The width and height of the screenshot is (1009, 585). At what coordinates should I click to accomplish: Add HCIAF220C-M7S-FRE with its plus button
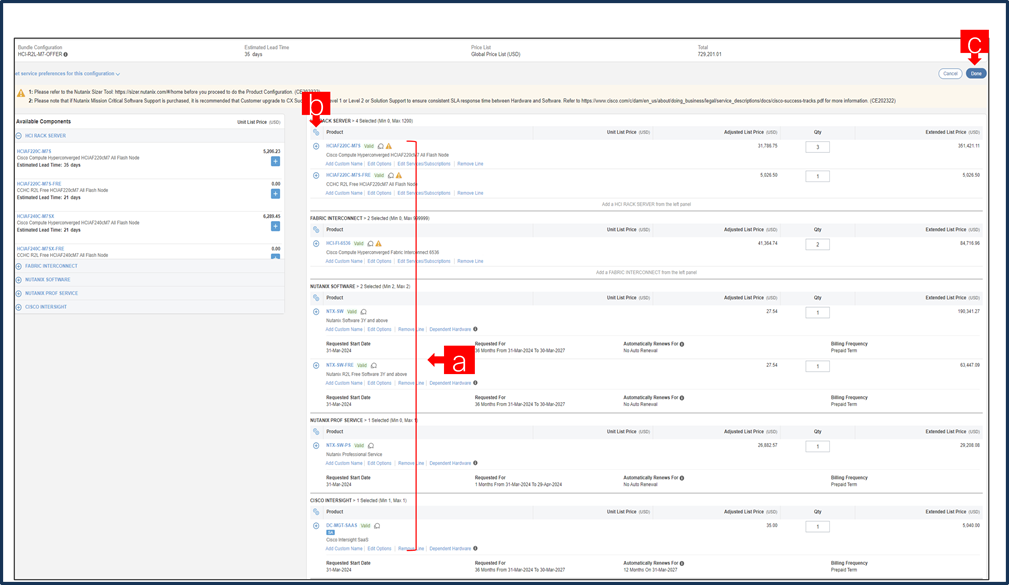pyautogui.click(x=275, y=194)
